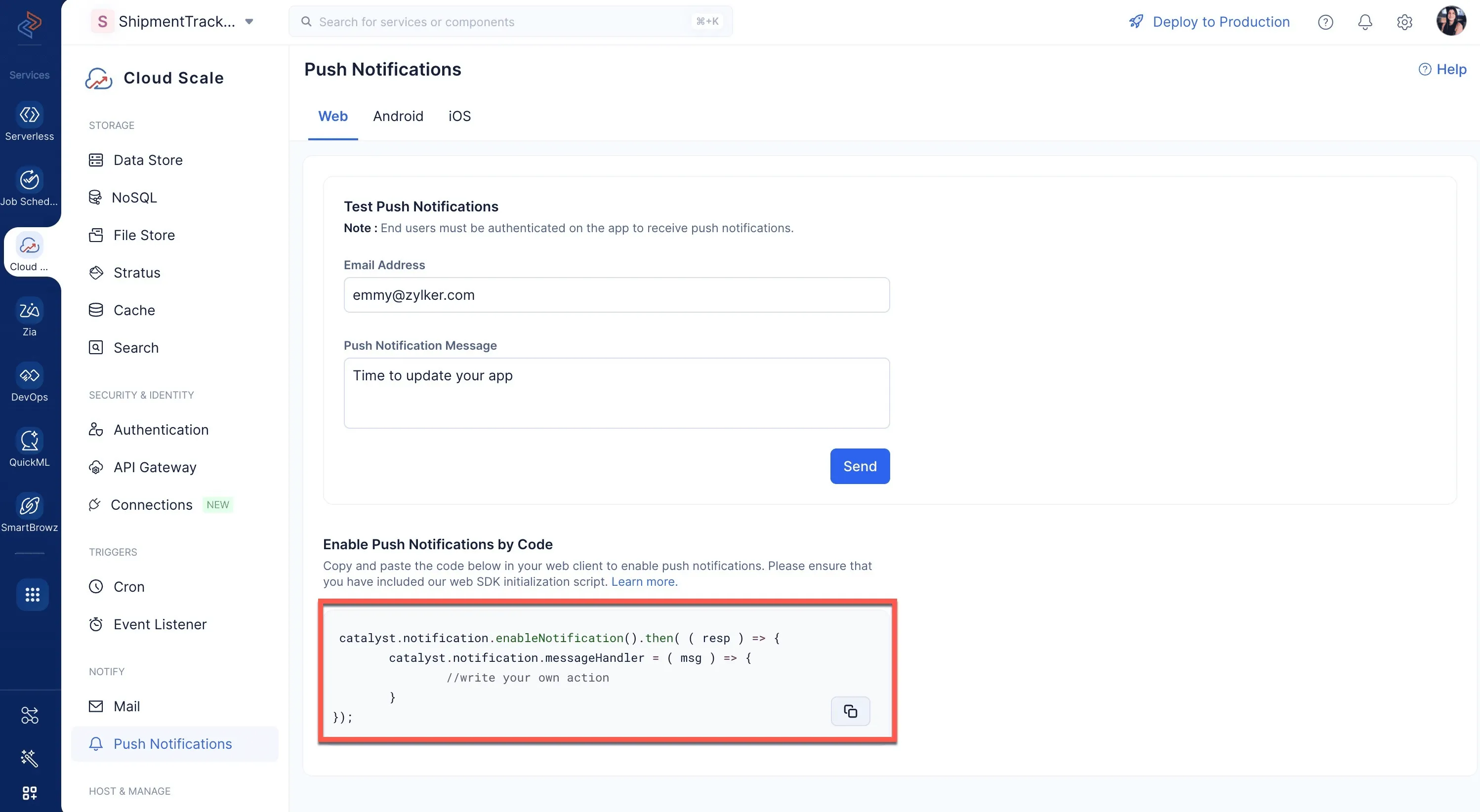Viewport: 1480px width, 812px height.
Task: Copy the push notification code snippet
Action: click(850, 711)
